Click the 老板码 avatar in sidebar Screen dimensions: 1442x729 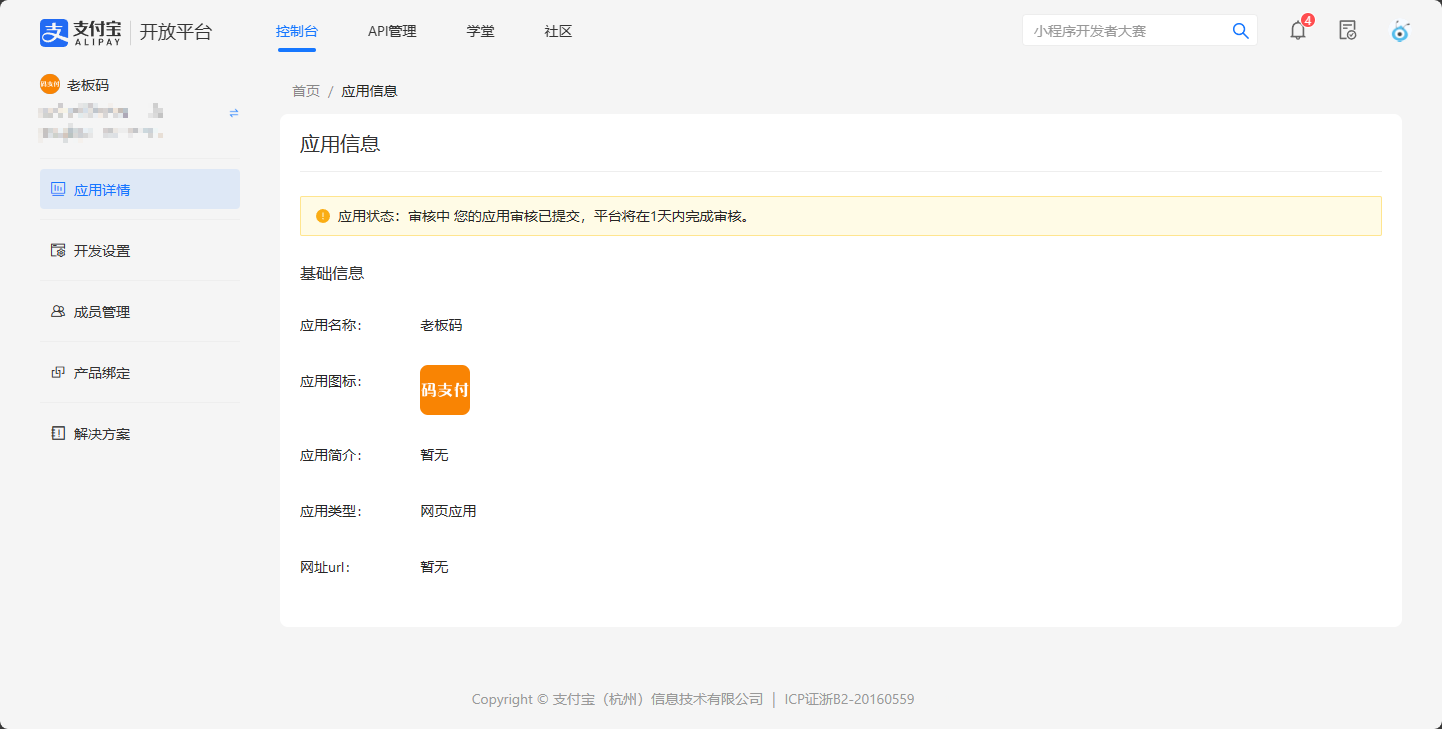tap(50, 85)
